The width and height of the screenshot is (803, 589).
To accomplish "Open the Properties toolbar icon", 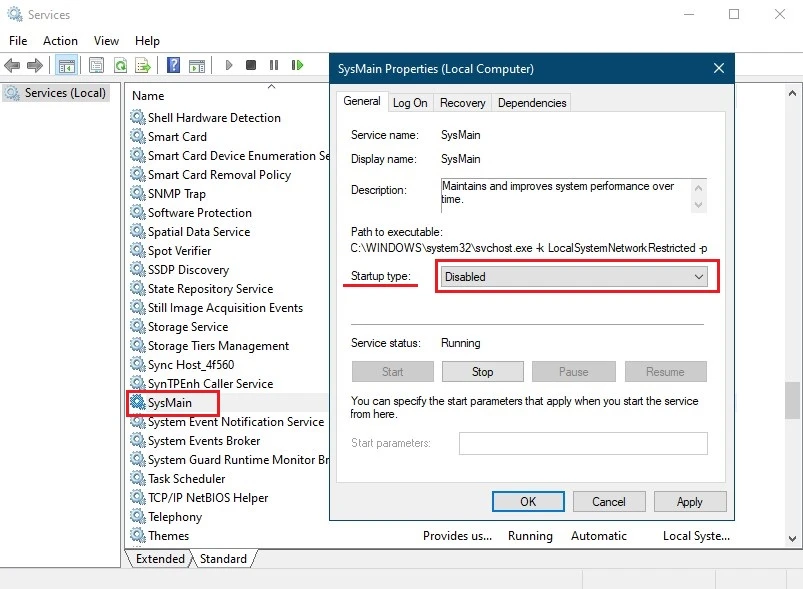I will pyautogui.click(x=96, y=65).
